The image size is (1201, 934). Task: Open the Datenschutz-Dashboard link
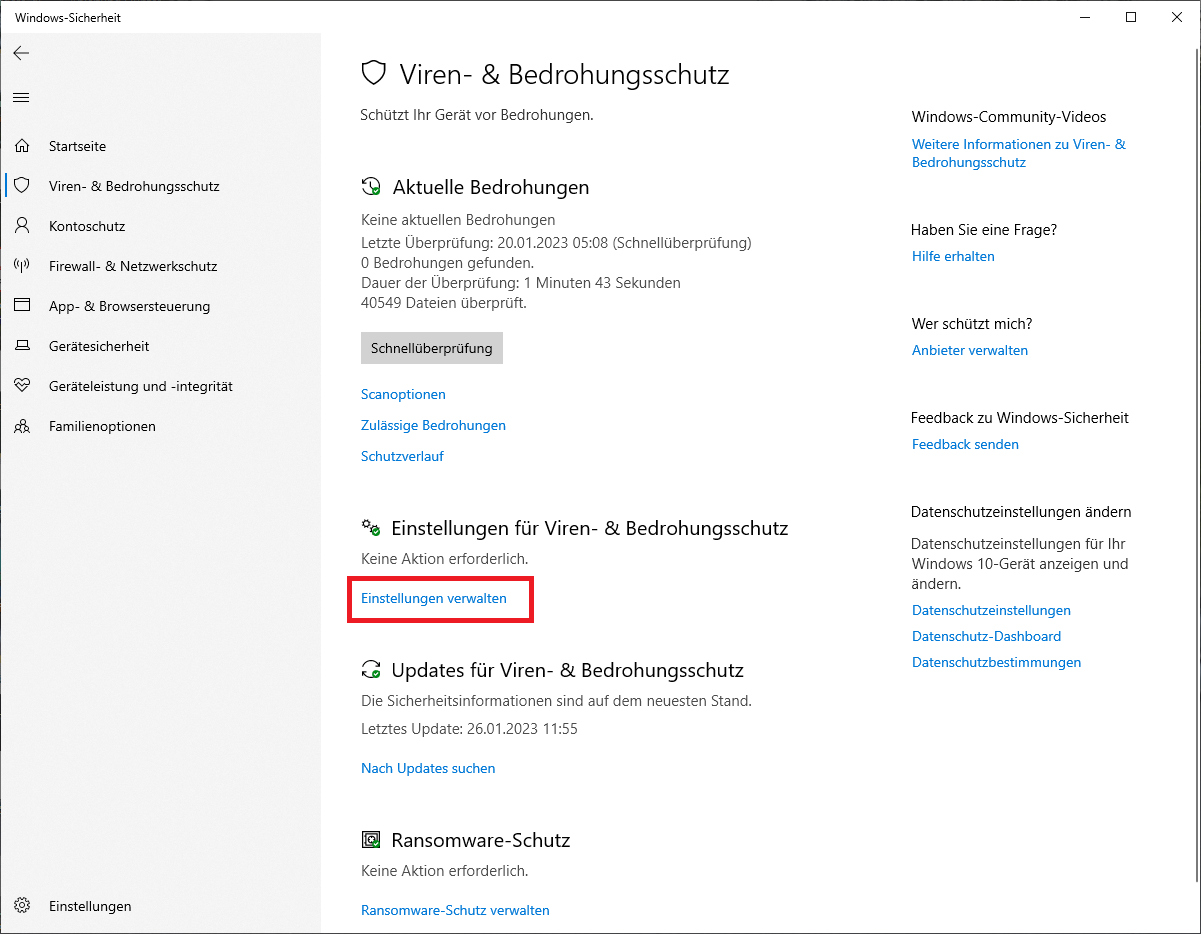pos(986,636)
